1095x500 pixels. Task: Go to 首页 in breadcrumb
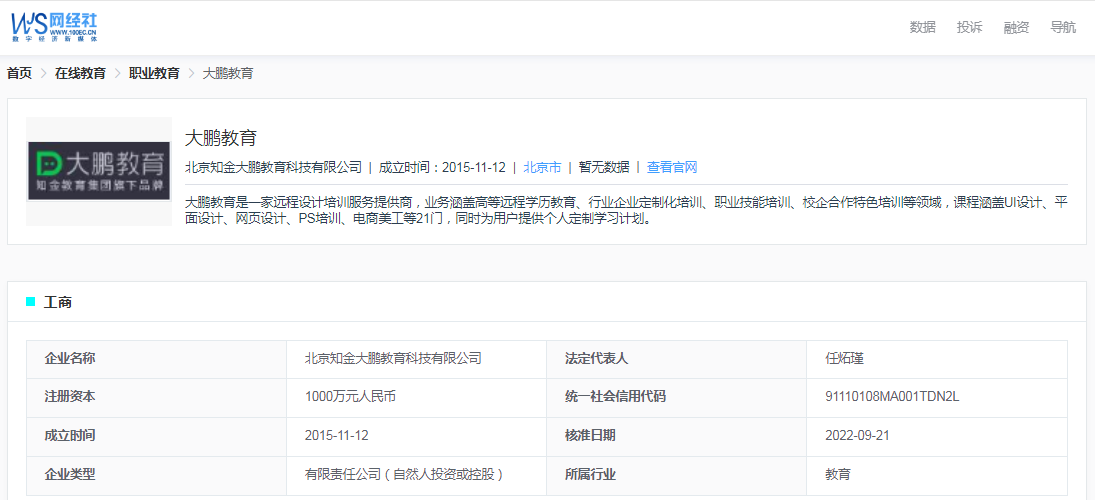click(x=20, y=73)
